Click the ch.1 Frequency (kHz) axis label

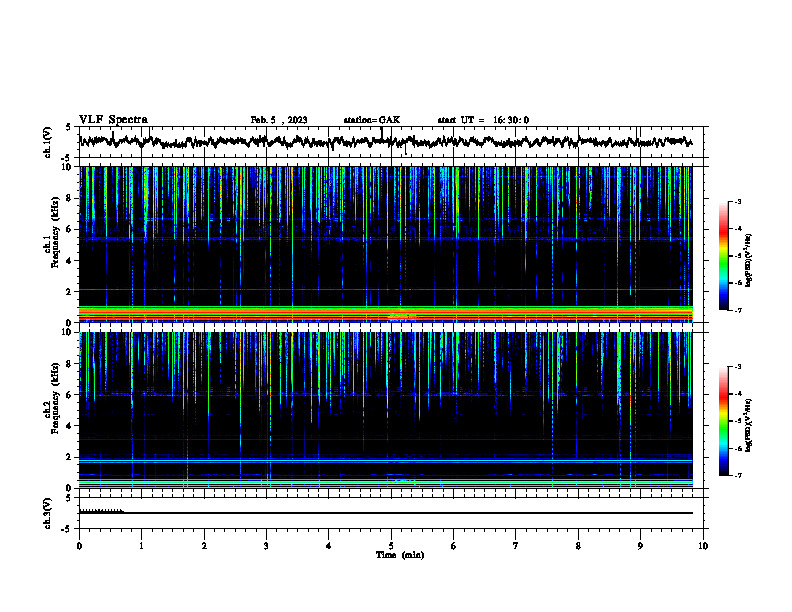52,234
